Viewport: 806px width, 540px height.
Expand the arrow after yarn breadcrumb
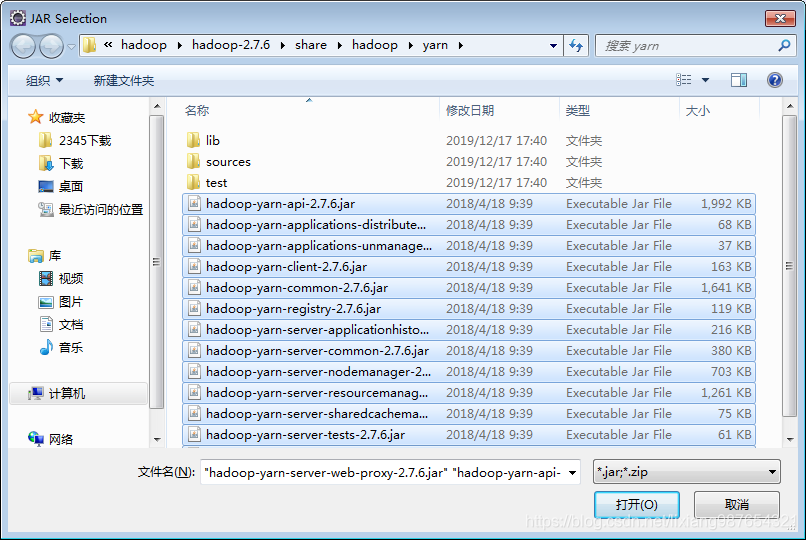coord(460,46)
